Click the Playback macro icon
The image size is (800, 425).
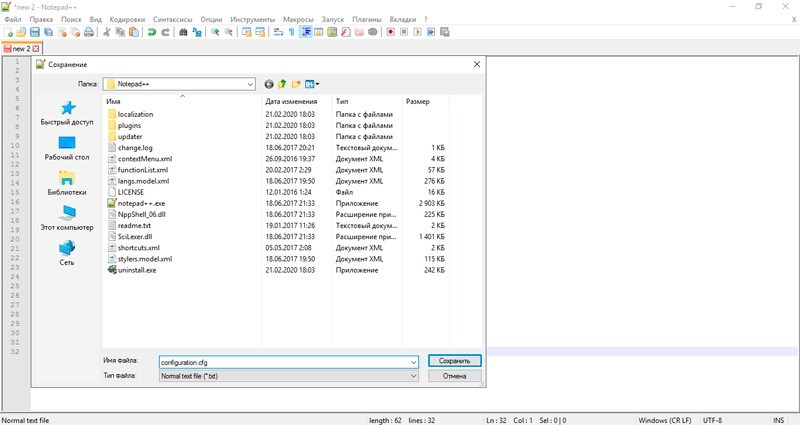417,32
